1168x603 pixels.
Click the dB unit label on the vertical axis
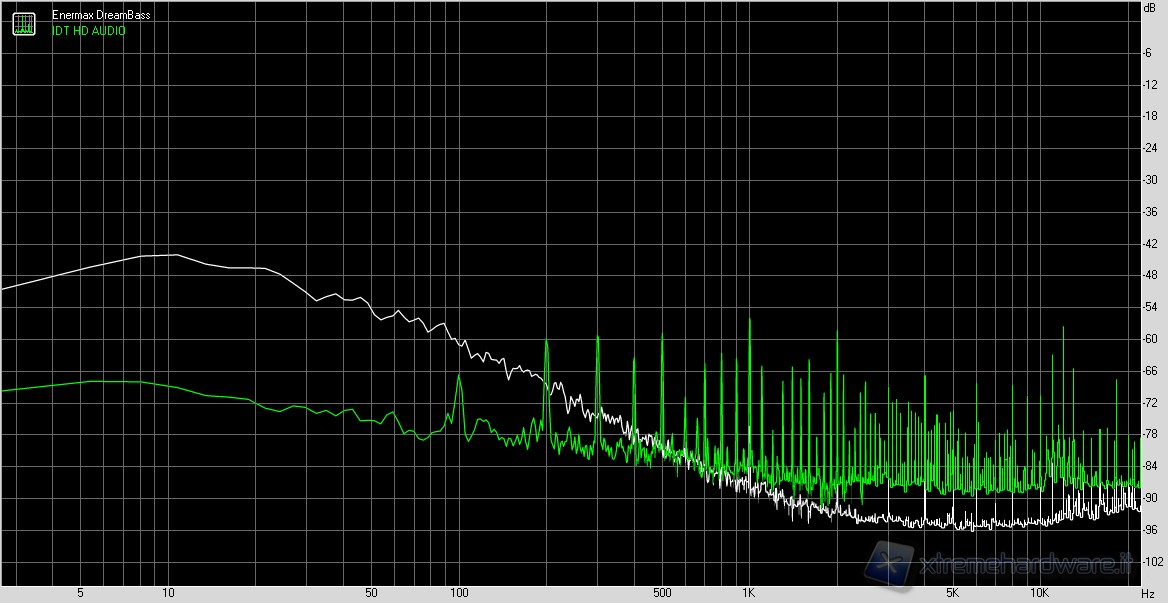tap(1149, 7)
